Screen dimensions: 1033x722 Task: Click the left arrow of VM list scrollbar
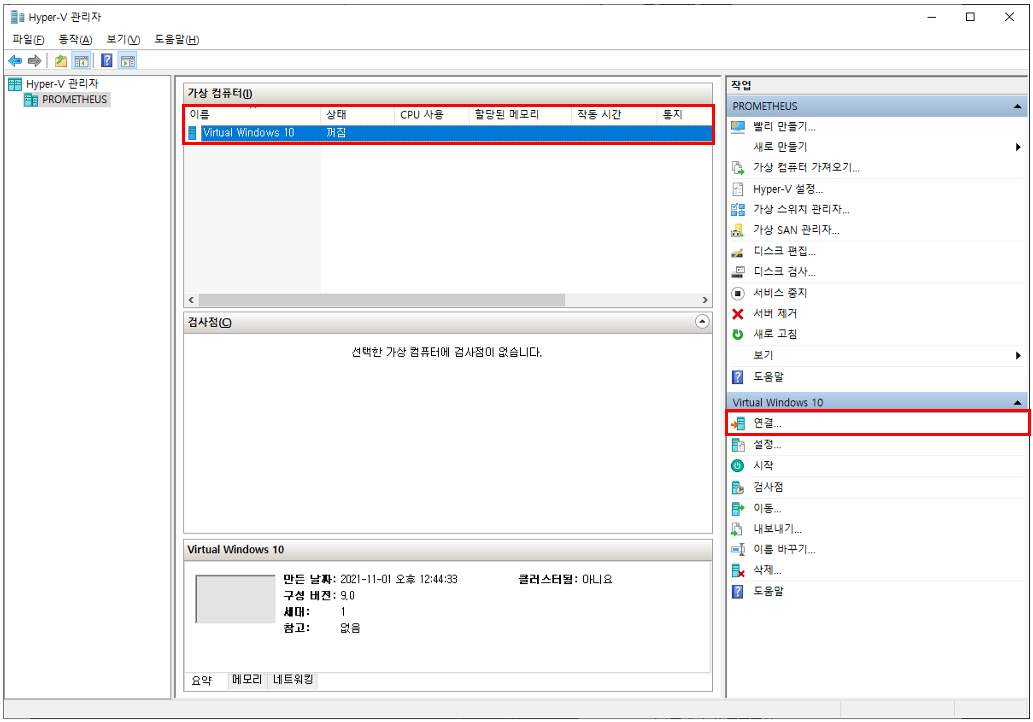point(191,300)
